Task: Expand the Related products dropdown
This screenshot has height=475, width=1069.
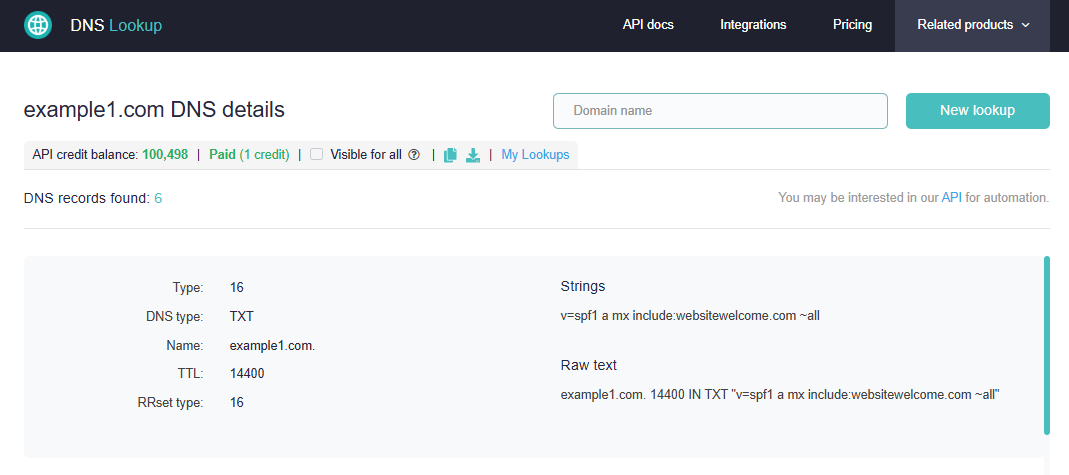Action: point(972,25)
